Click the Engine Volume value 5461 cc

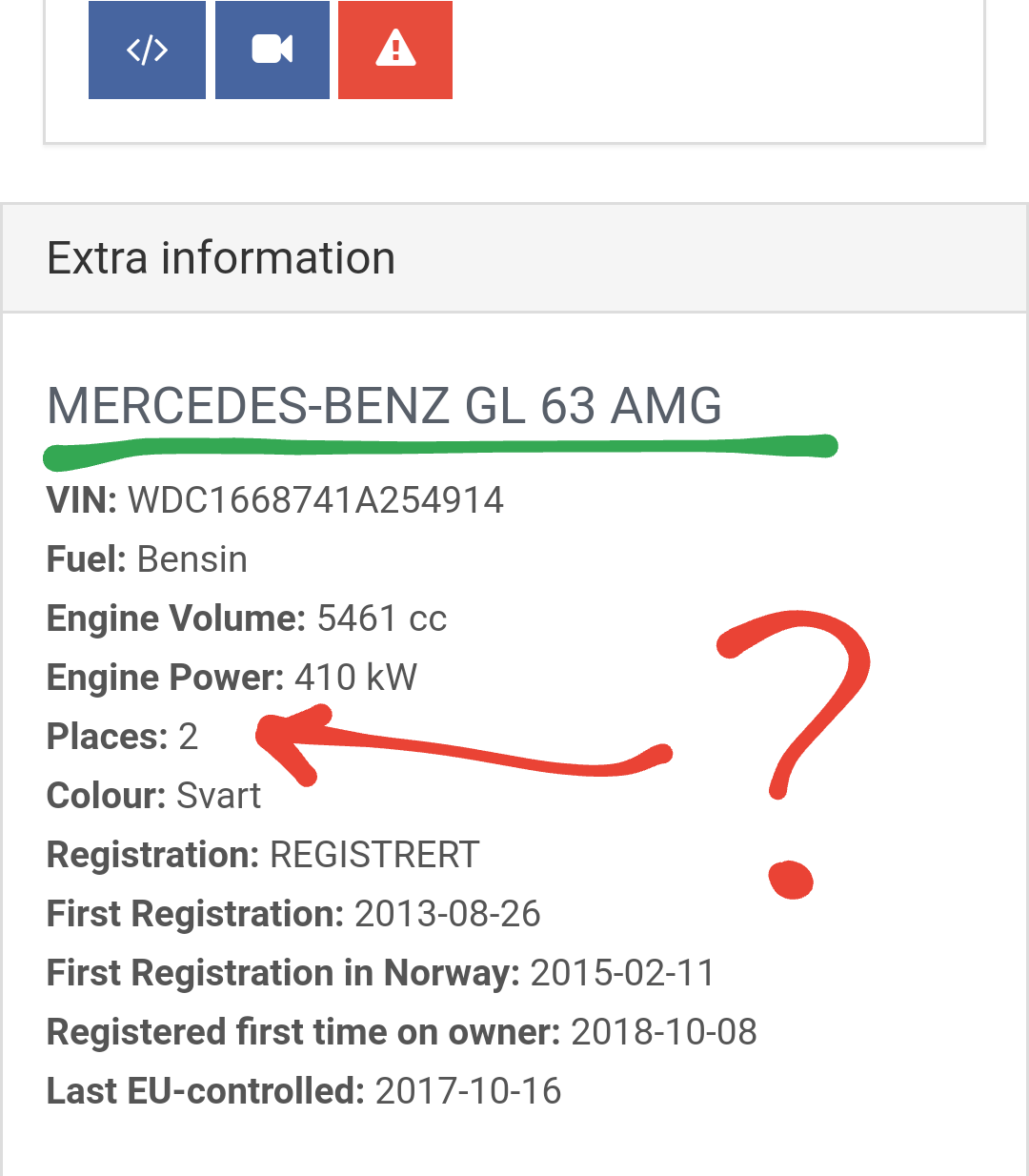point(381,618)
